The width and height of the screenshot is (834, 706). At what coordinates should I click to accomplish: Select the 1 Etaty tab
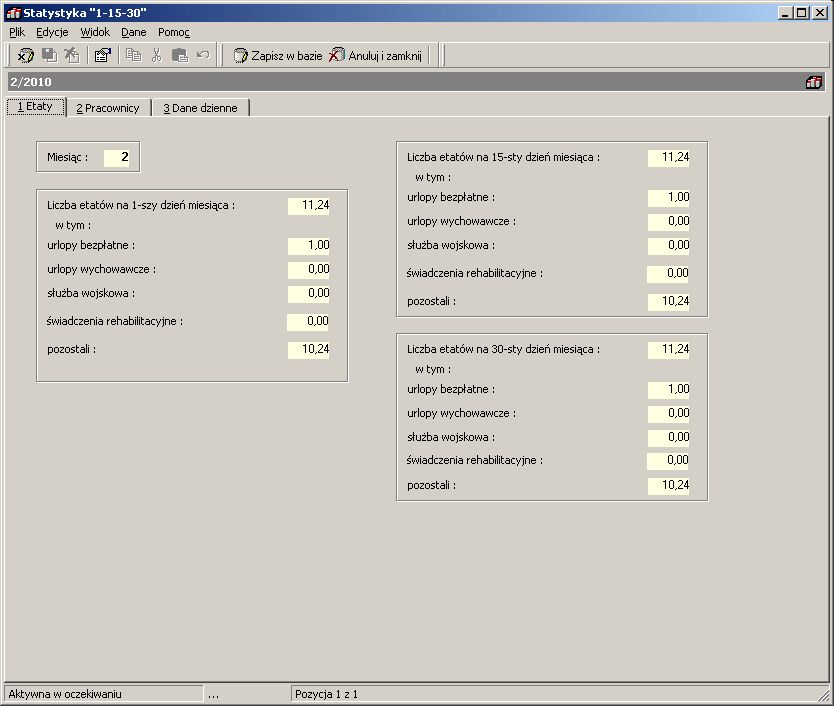pyautogui.click(x=36, y=107)
